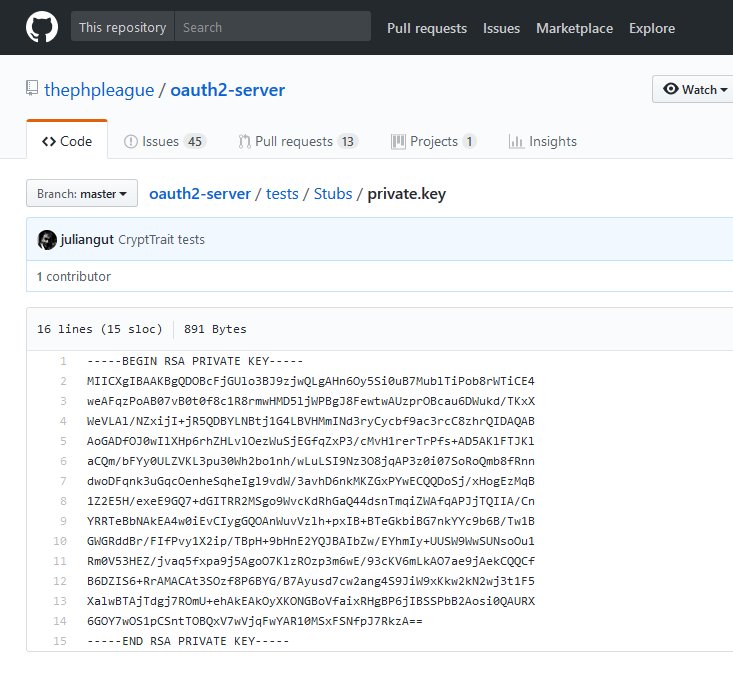Screen dimensions: 733x687
Task: Switch to the Code tab
Action: click(x=67, y=140)
